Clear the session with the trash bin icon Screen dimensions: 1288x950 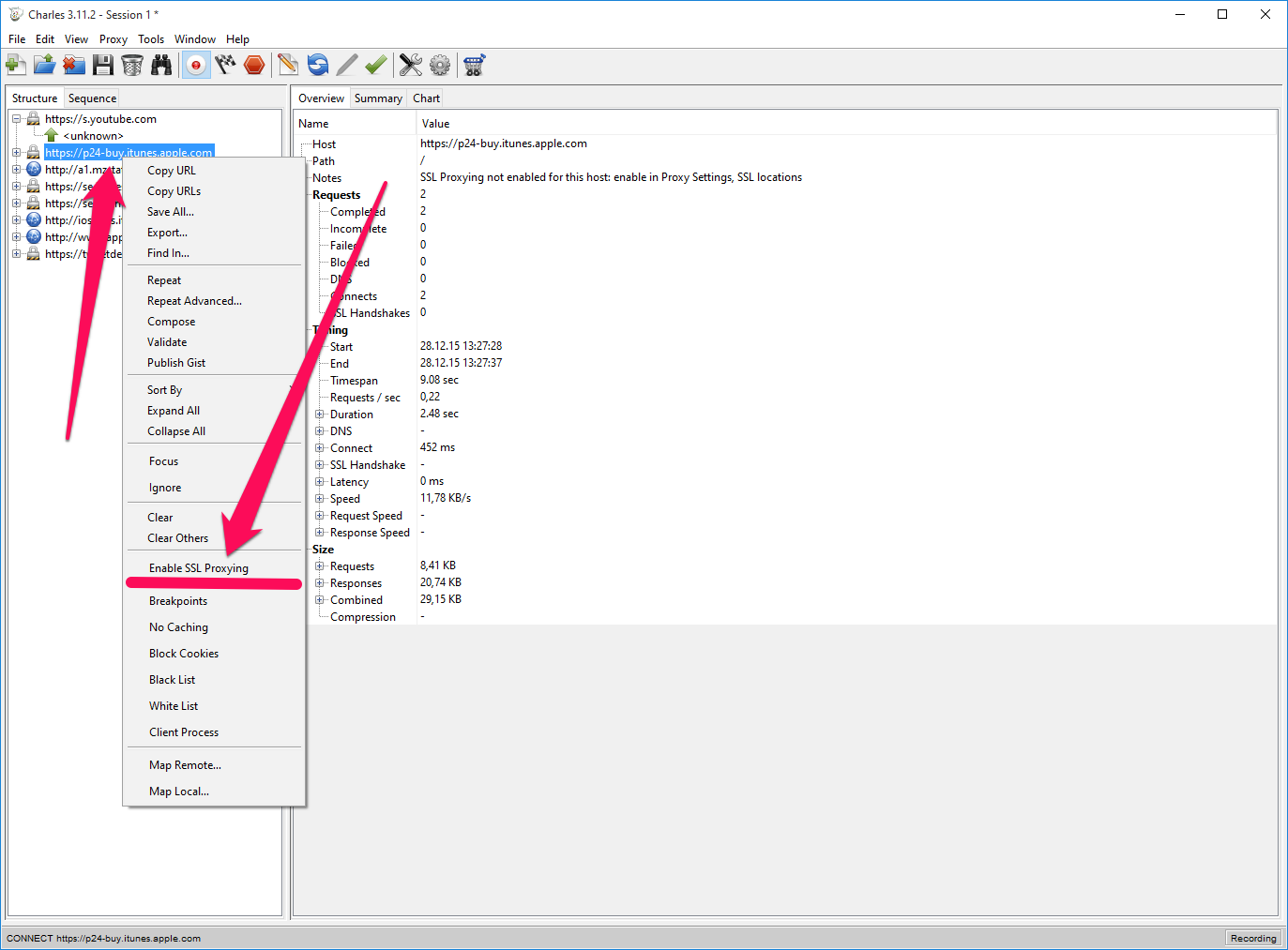(132, 65)
